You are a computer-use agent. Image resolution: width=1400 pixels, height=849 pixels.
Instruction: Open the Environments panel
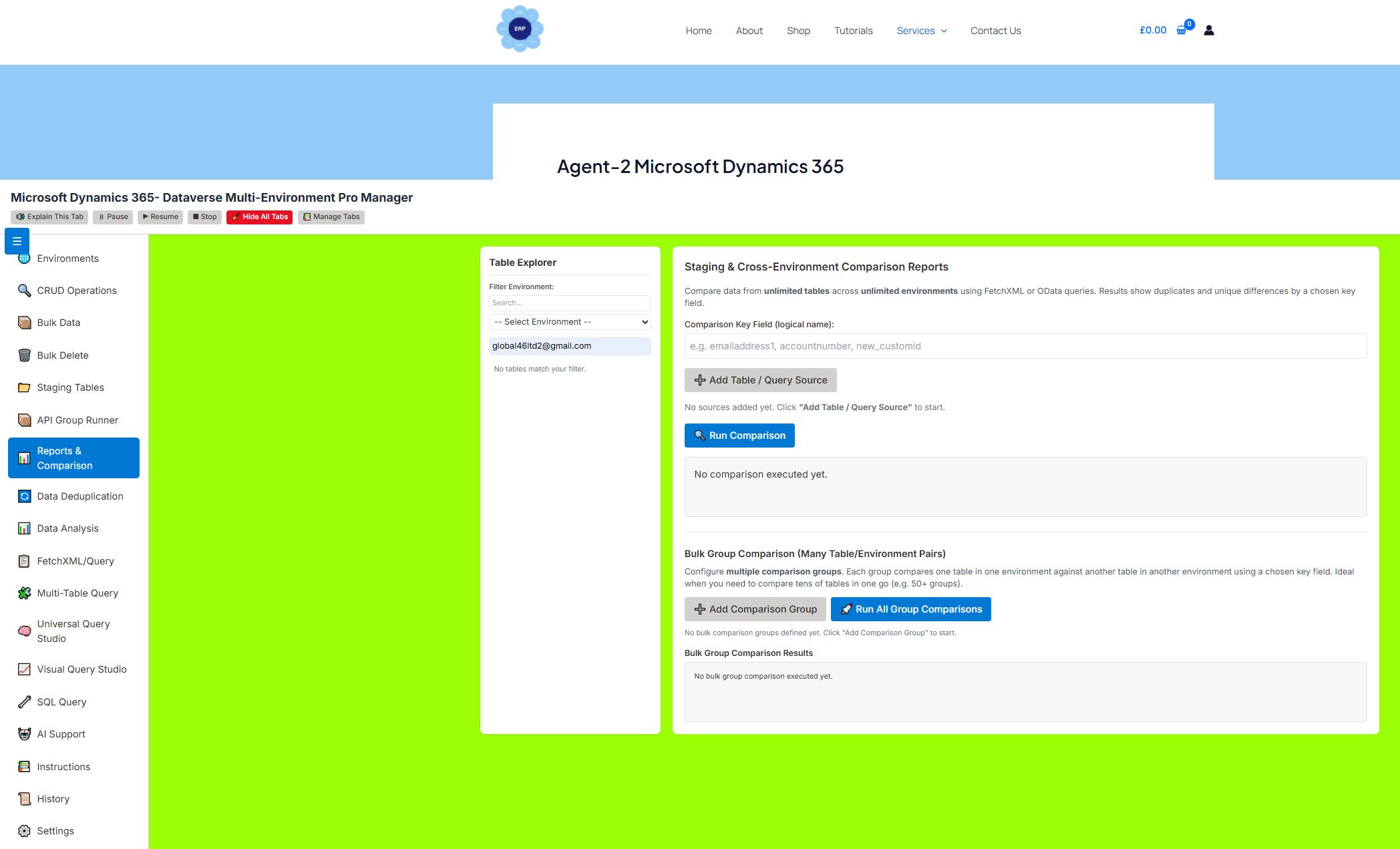(x=67, y=258)
